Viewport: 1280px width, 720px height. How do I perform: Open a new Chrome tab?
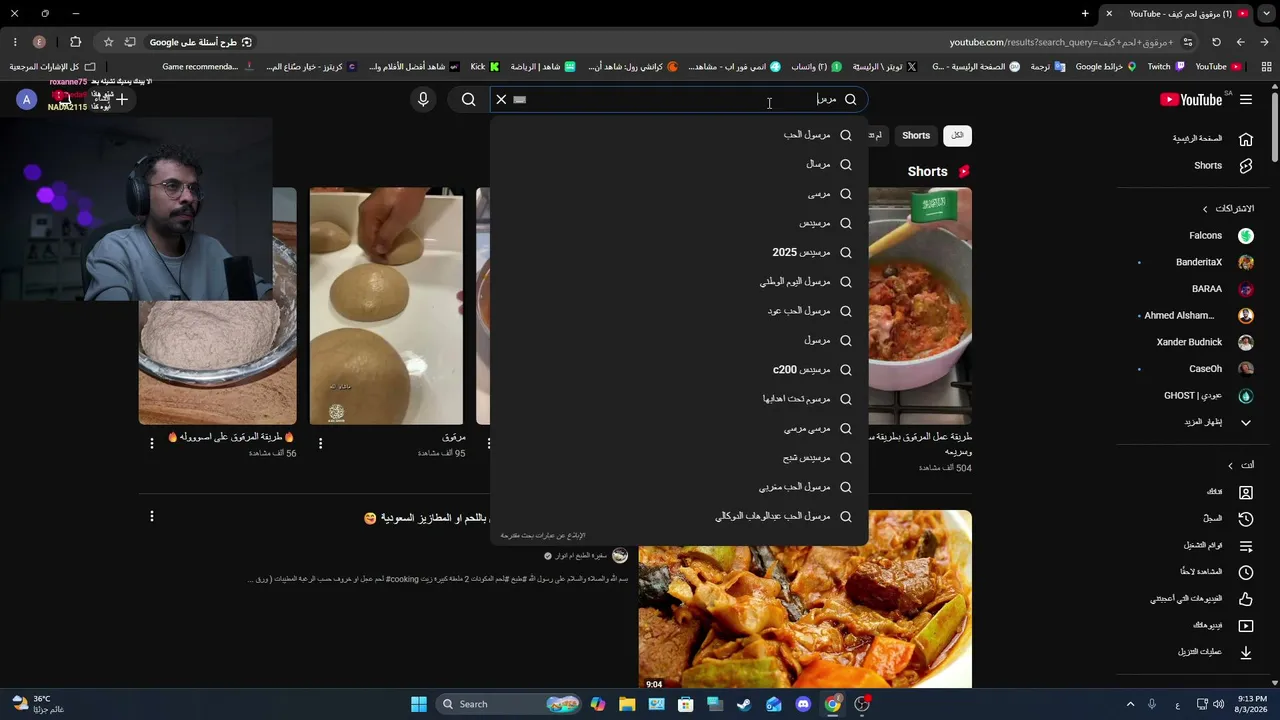1085,14
